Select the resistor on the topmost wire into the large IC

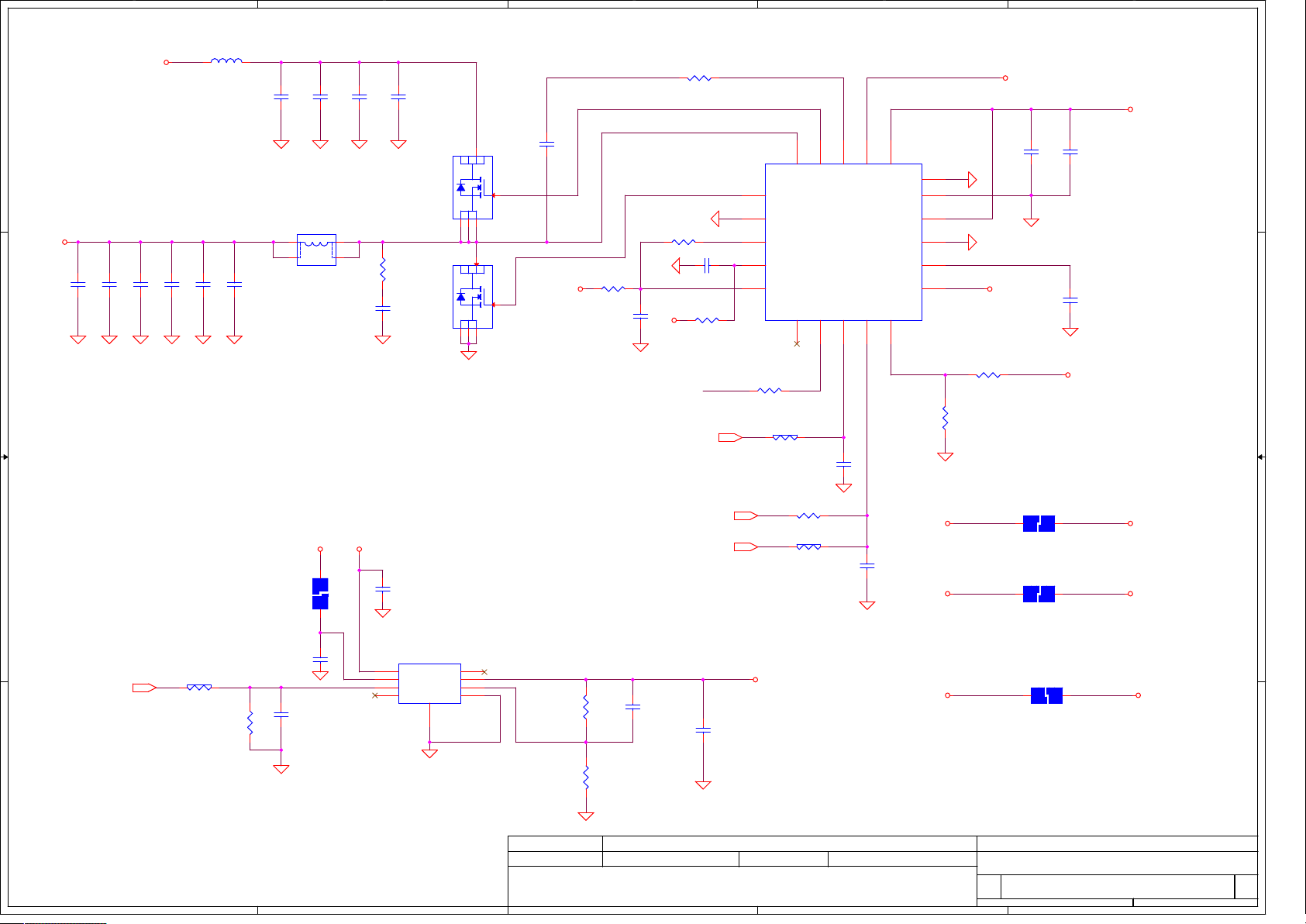[x=699, y=78]
